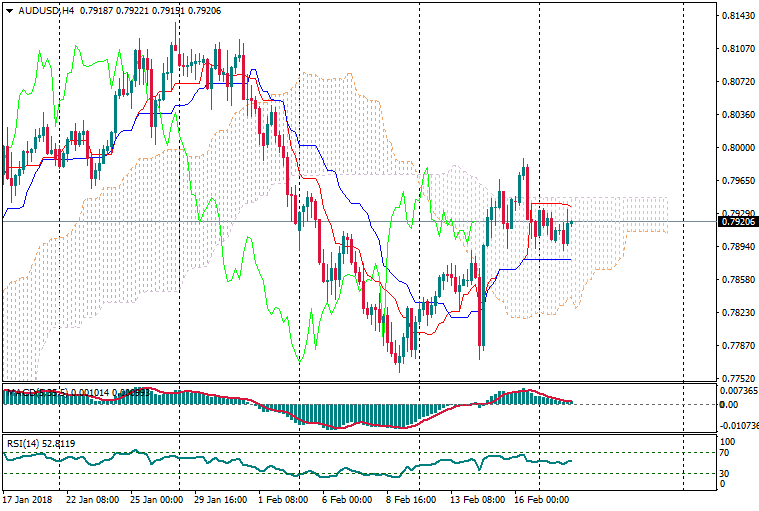
Task: Select the RSI(14) indicator label
Action: coord(22,442)
